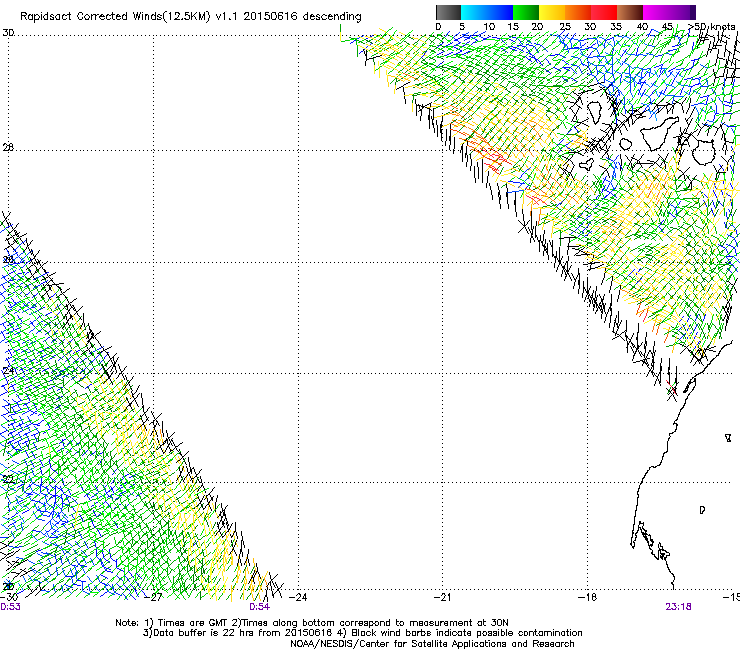Click the magenta 40-45 knots legend swatch

point(656,12)
